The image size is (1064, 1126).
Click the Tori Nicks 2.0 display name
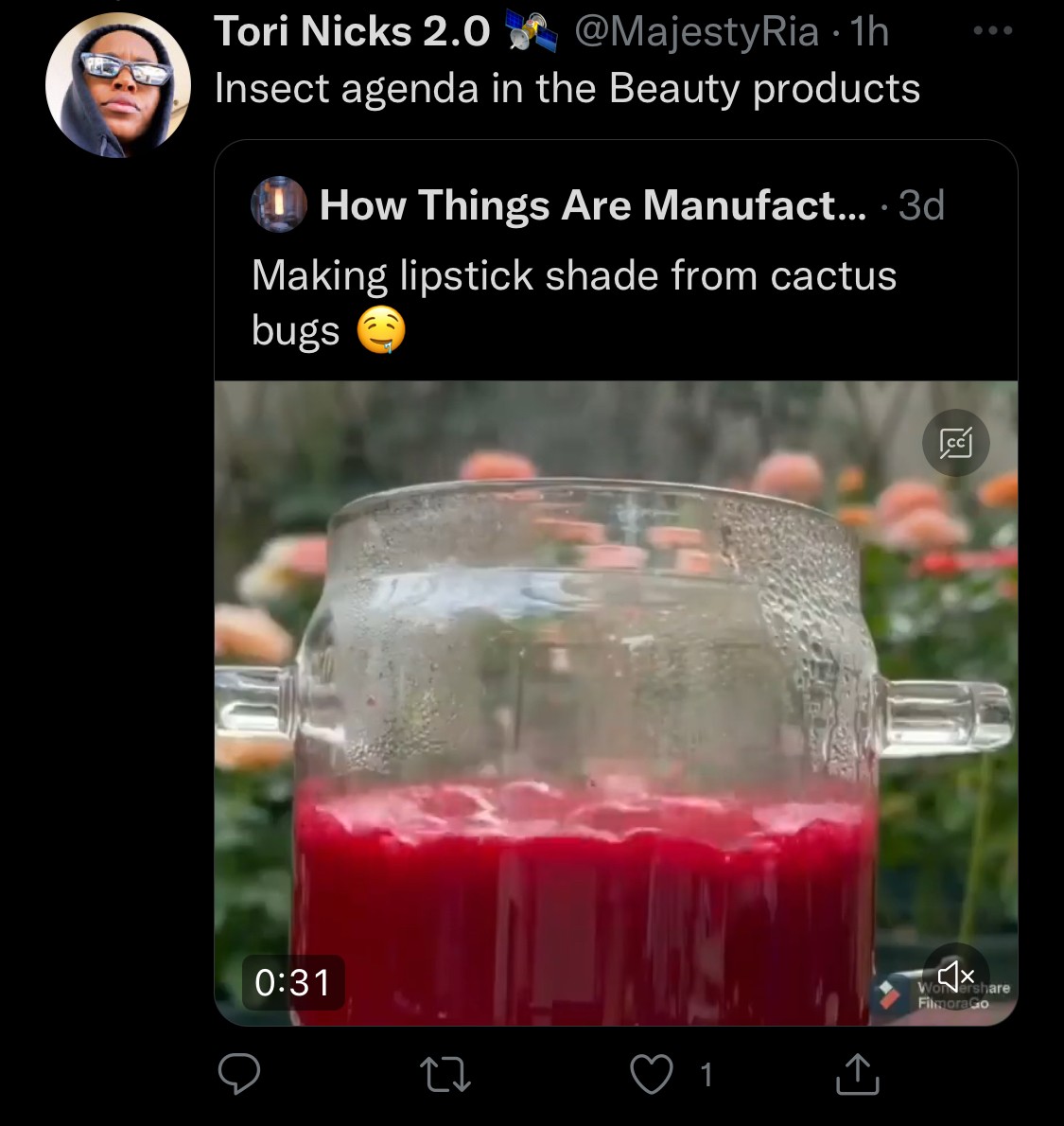(x=352, y=31)
